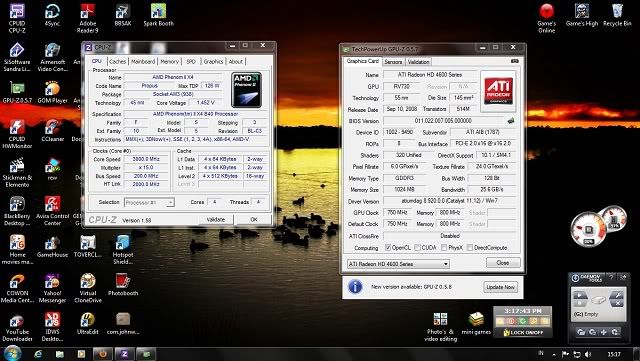The height and width of the screenshot is (361, 640).
Task: Click the help question mark in Daemon Tools gadget
Action: click(611, 277)
